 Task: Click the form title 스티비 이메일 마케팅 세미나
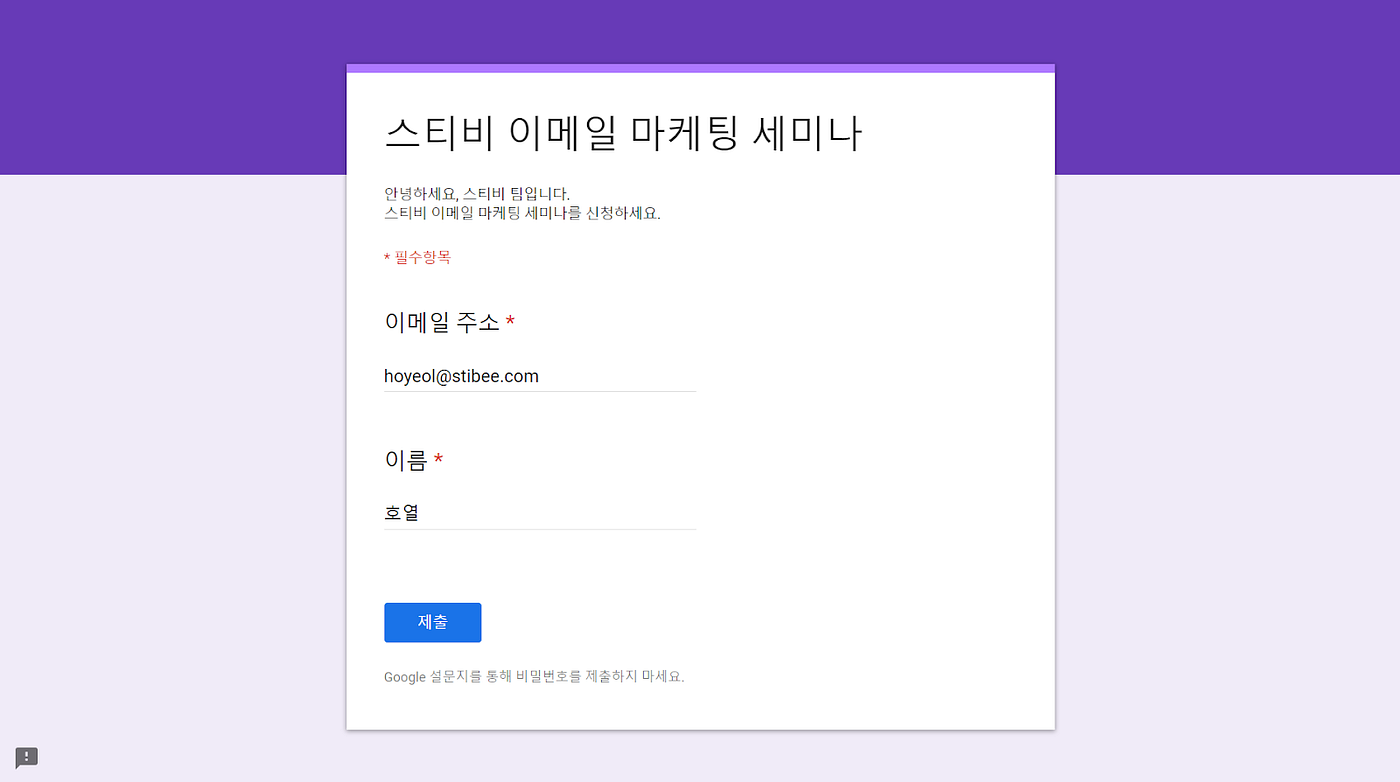[623, 133]
